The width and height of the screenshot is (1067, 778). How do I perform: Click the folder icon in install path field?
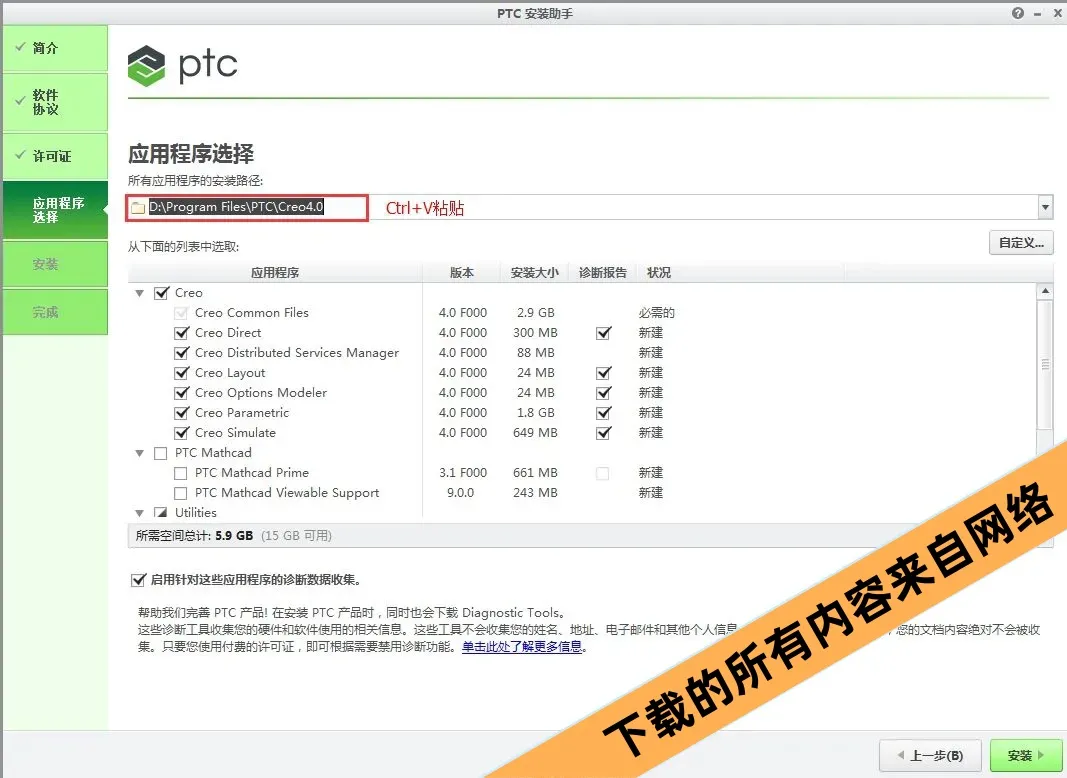(x=138, y=208)
